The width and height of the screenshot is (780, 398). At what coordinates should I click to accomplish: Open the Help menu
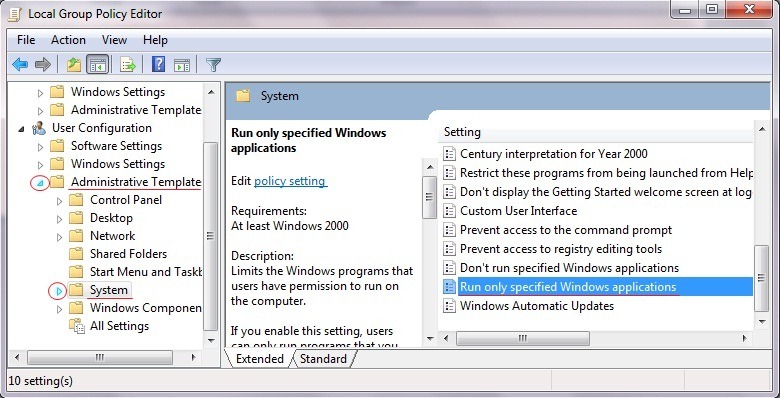point(155,40)
